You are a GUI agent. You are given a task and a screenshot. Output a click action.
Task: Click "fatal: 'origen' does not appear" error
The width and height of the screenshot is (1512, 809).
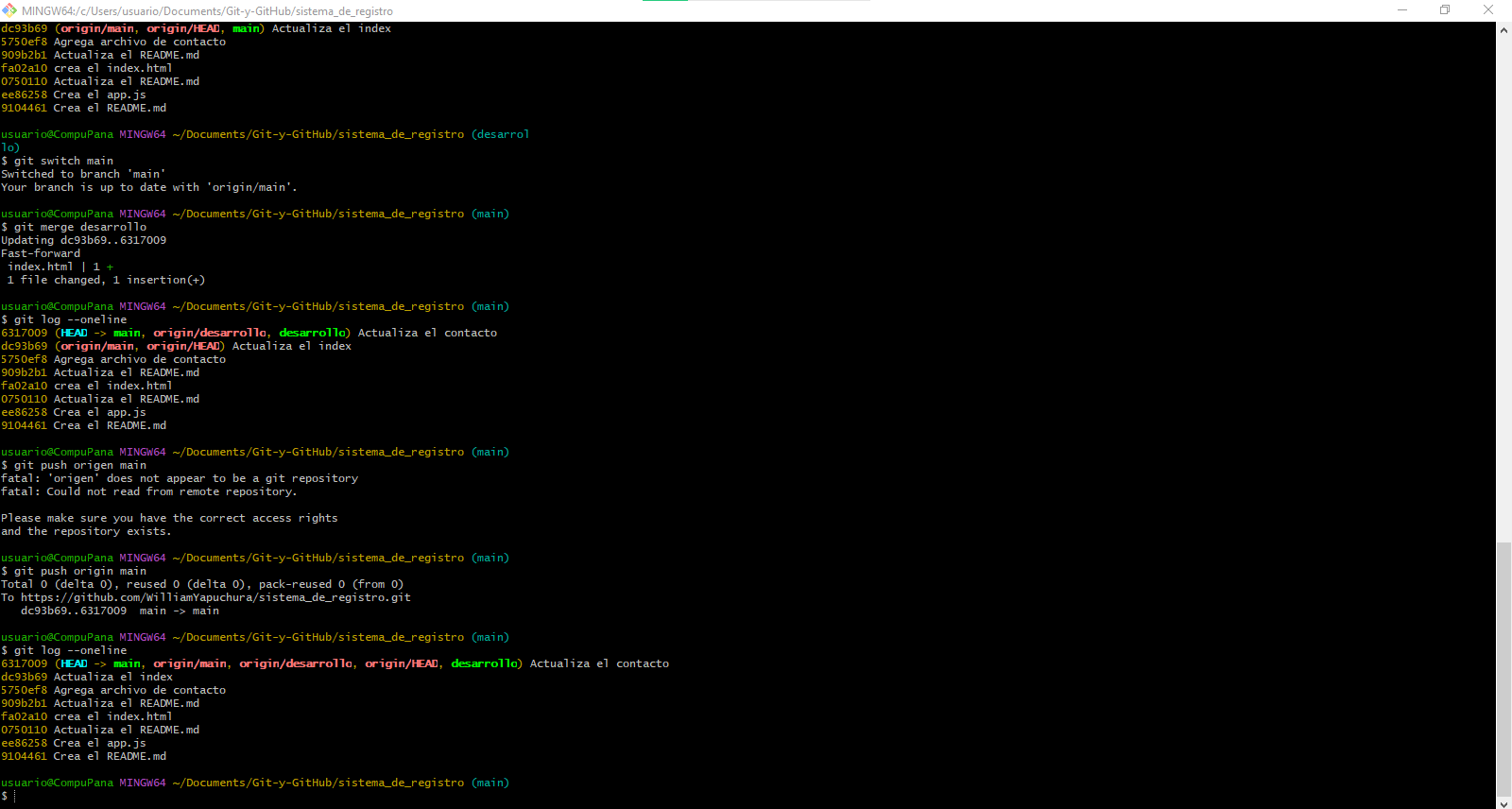(x=180, y=478)
